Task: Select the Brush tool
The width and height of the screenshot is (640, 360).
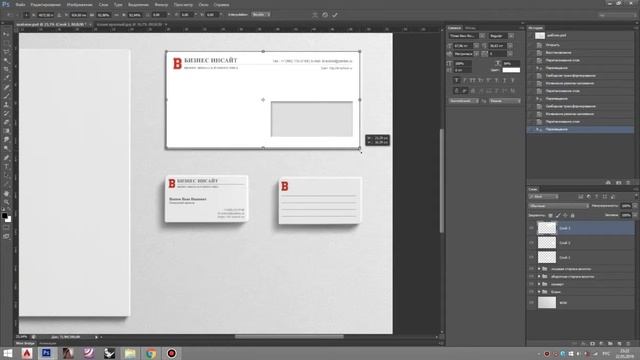Action: coord(6,96)
